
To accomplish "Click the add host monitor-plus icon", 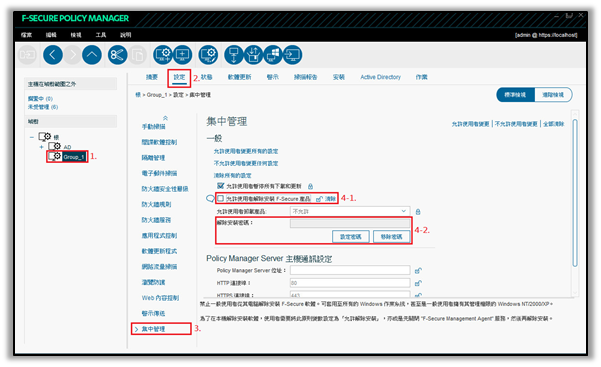I will [182, 55].
